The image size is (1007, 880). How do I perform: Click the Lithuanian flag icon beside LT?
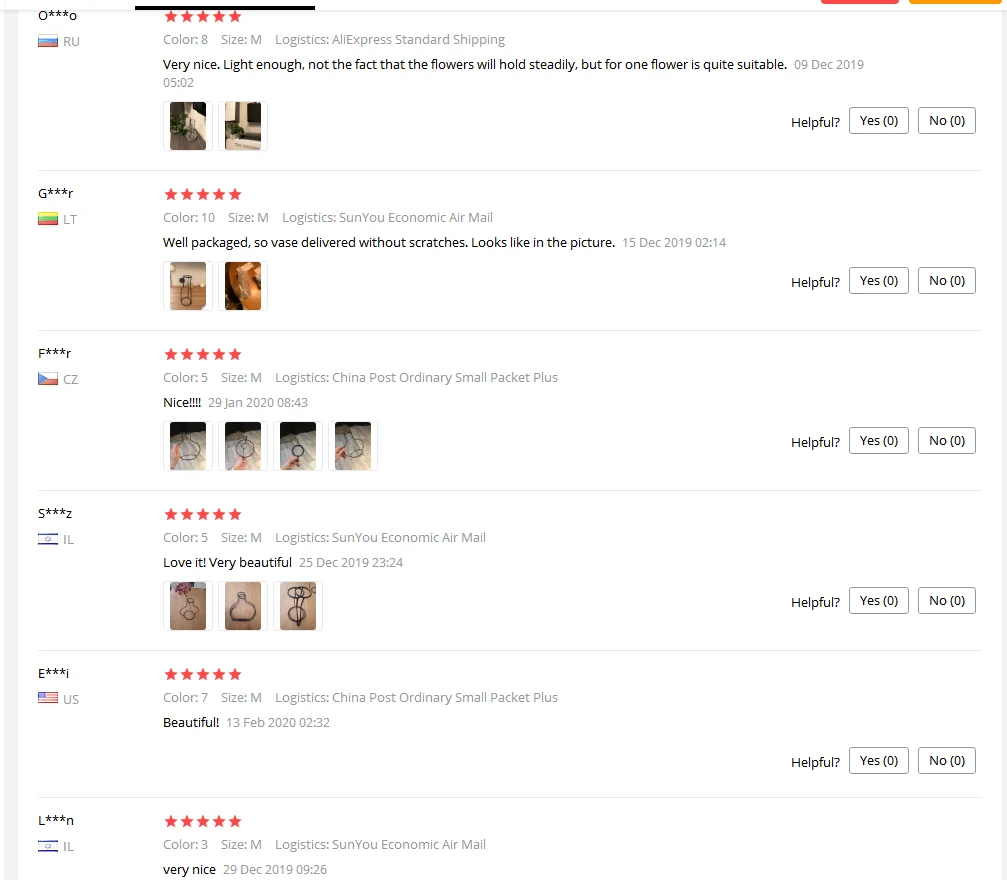tap(48, 219)
